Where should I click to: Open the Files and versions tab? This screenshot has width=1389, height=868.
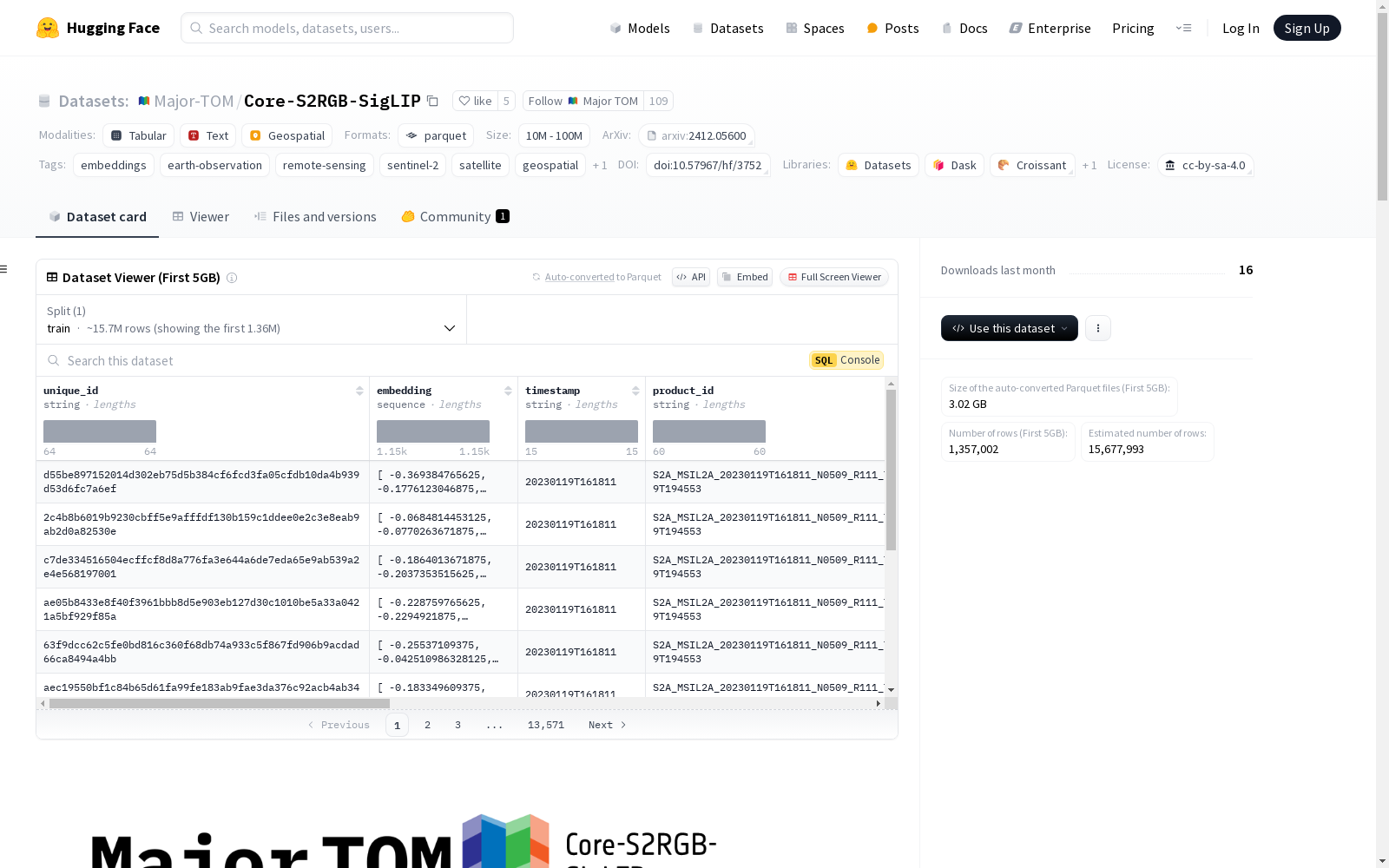[315, 217]
